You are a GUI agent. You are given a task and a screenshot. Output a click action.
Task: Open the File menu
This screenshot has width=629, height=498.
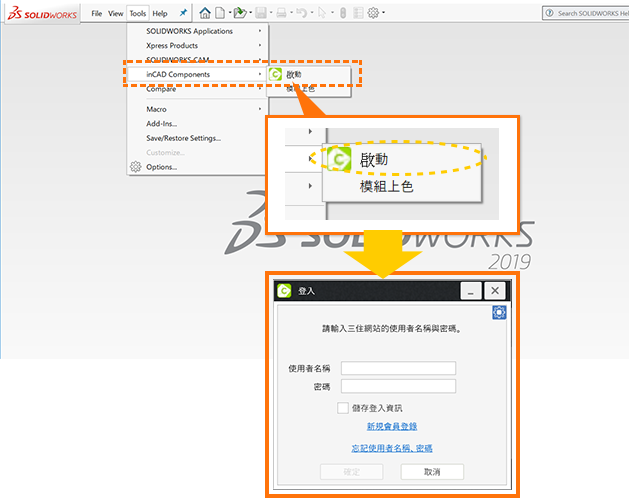97,14
